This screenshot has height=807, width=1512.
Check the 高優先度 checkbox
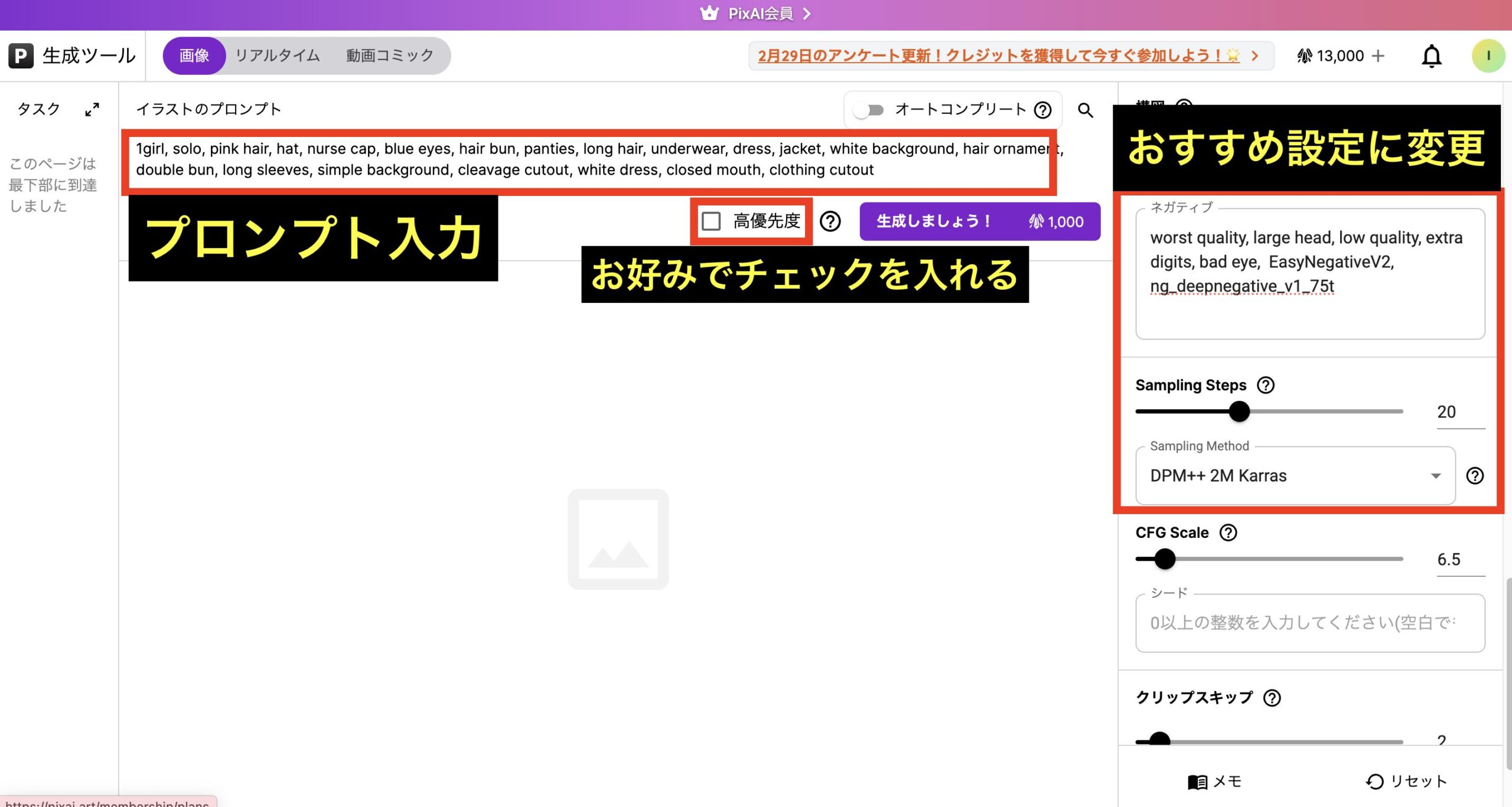pos(711,221)
